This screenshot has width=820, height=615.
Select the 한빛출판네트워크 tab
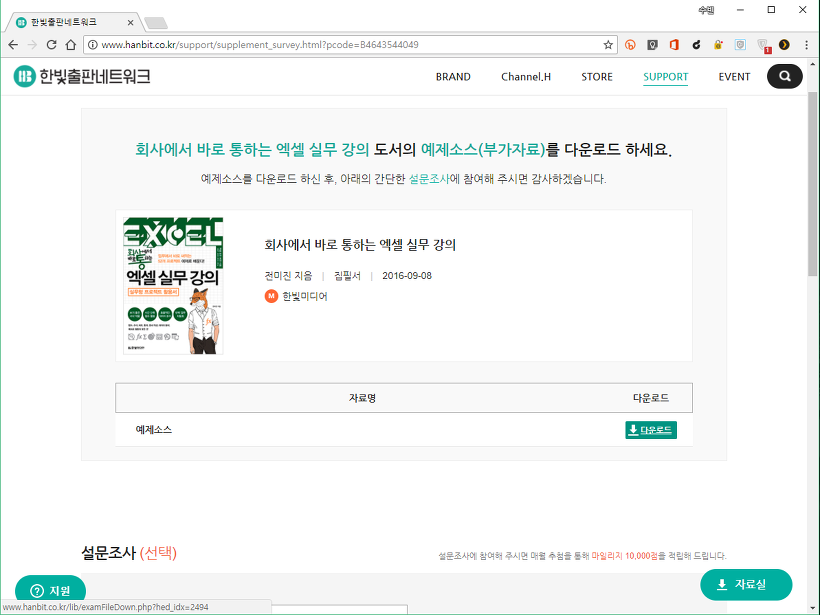tap(72, 22)
